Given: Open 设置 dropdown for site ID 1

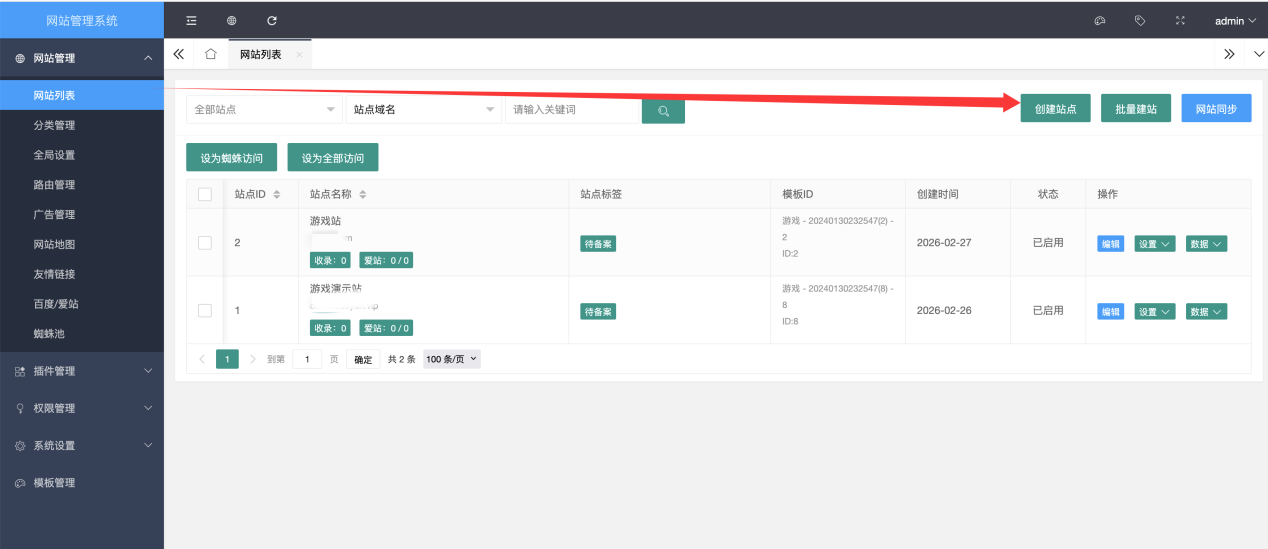Looking at the screenshot, I should pyautogui.click(x=1154, y=311).
